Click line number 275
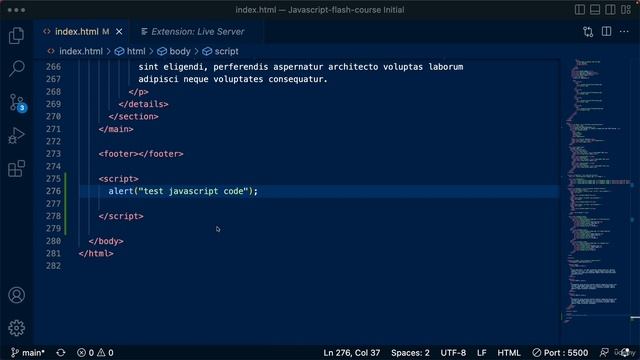640x360 pixels. tap(53, 179)
